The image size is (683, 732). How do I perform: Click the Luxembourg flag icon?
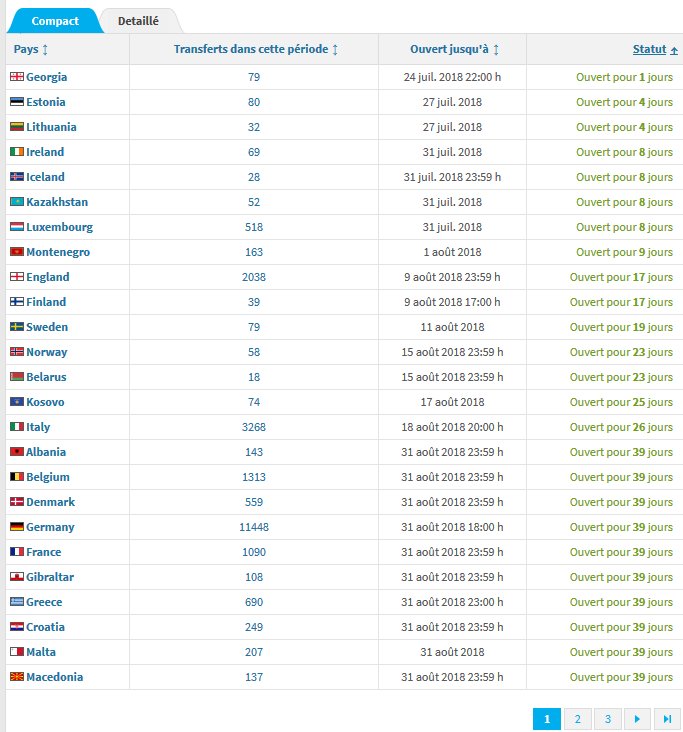pyautogui.click(x=17, y=227)
